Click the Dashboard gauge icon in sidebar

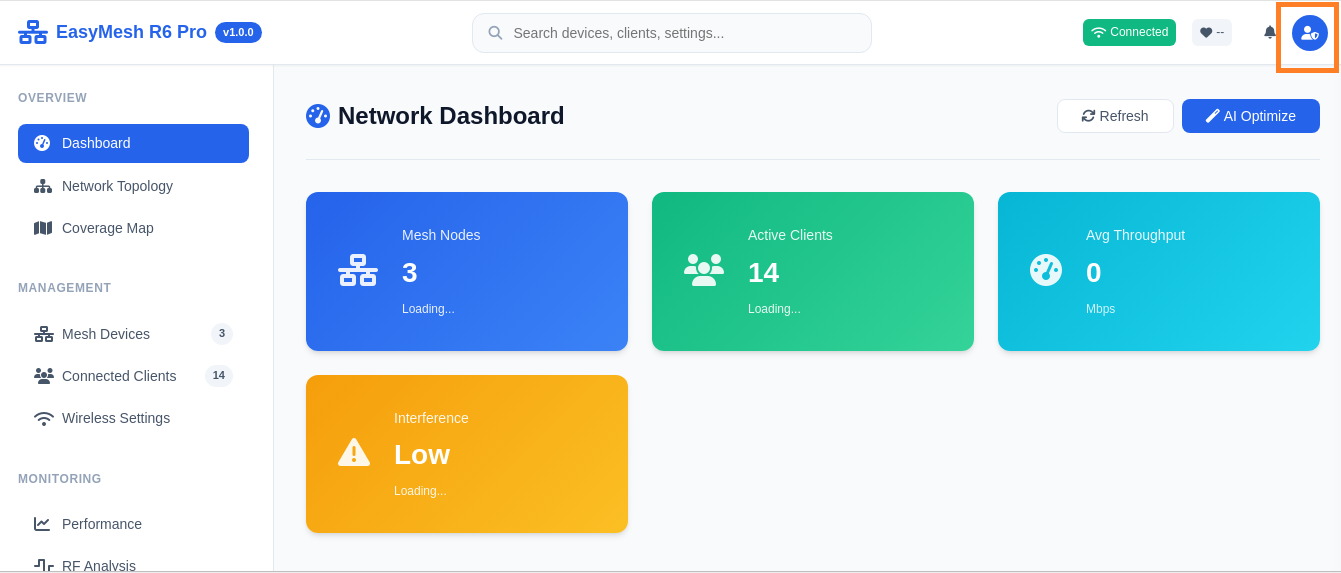[42, 143]
